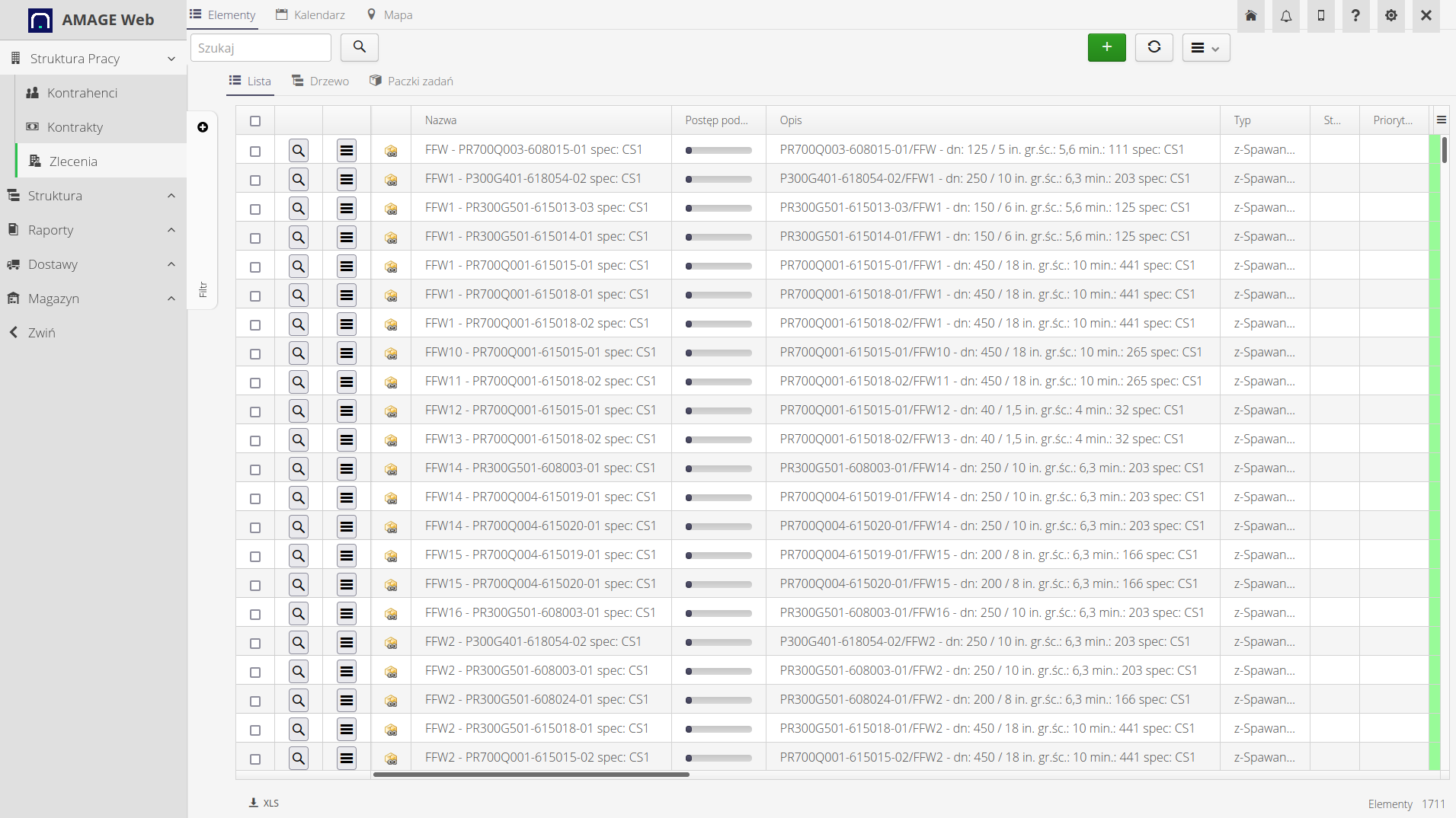The height and width of the screenshot is (818, 1456).
Task: Select checkbox for FFW12 - PR700Q001-615015-01 row
Action: click(255, 412)
